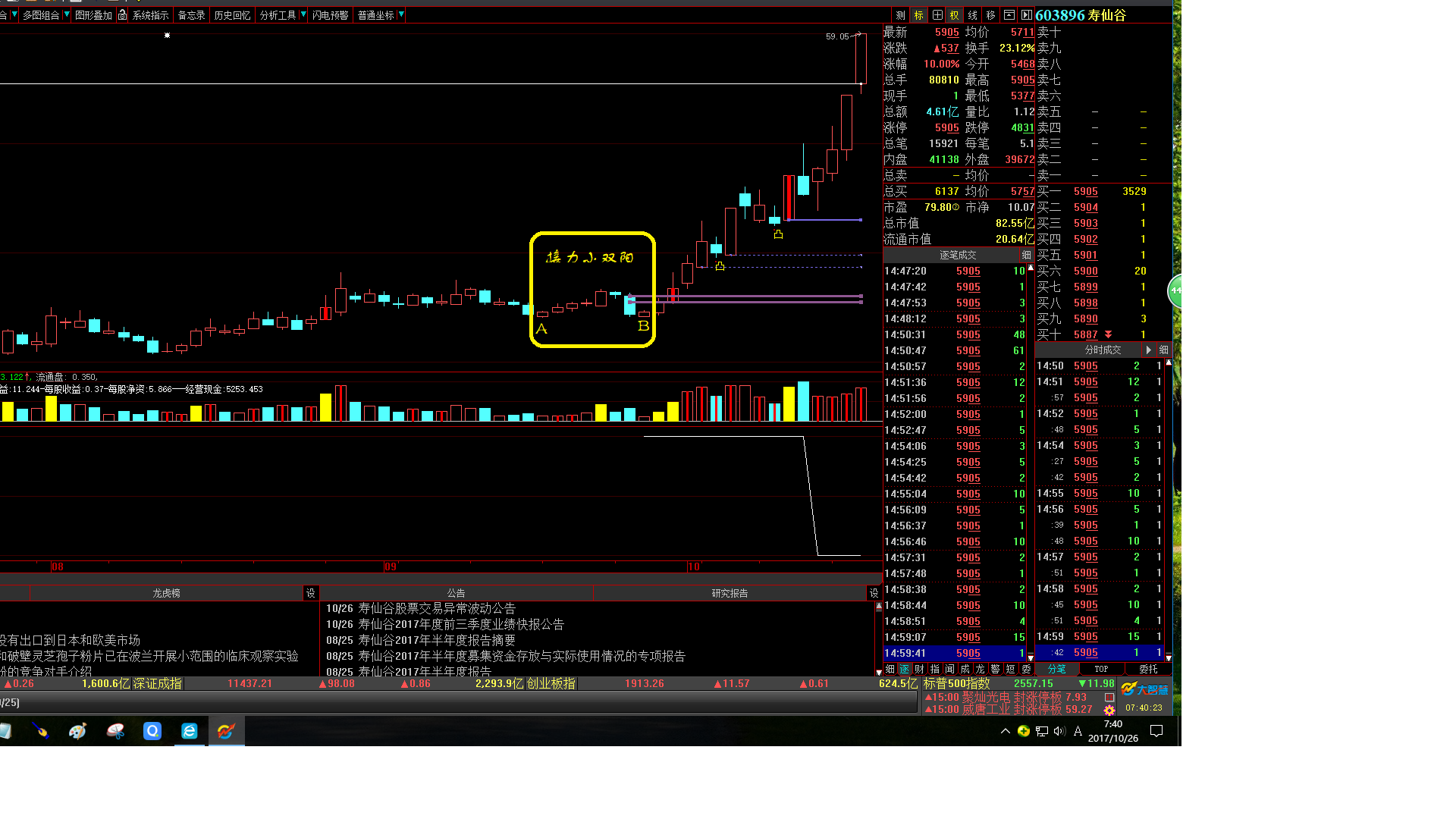Viewport: 1456px width, 819px height.
Task: Toggle the 测 measurement tool
Action: tap(901, 15)
